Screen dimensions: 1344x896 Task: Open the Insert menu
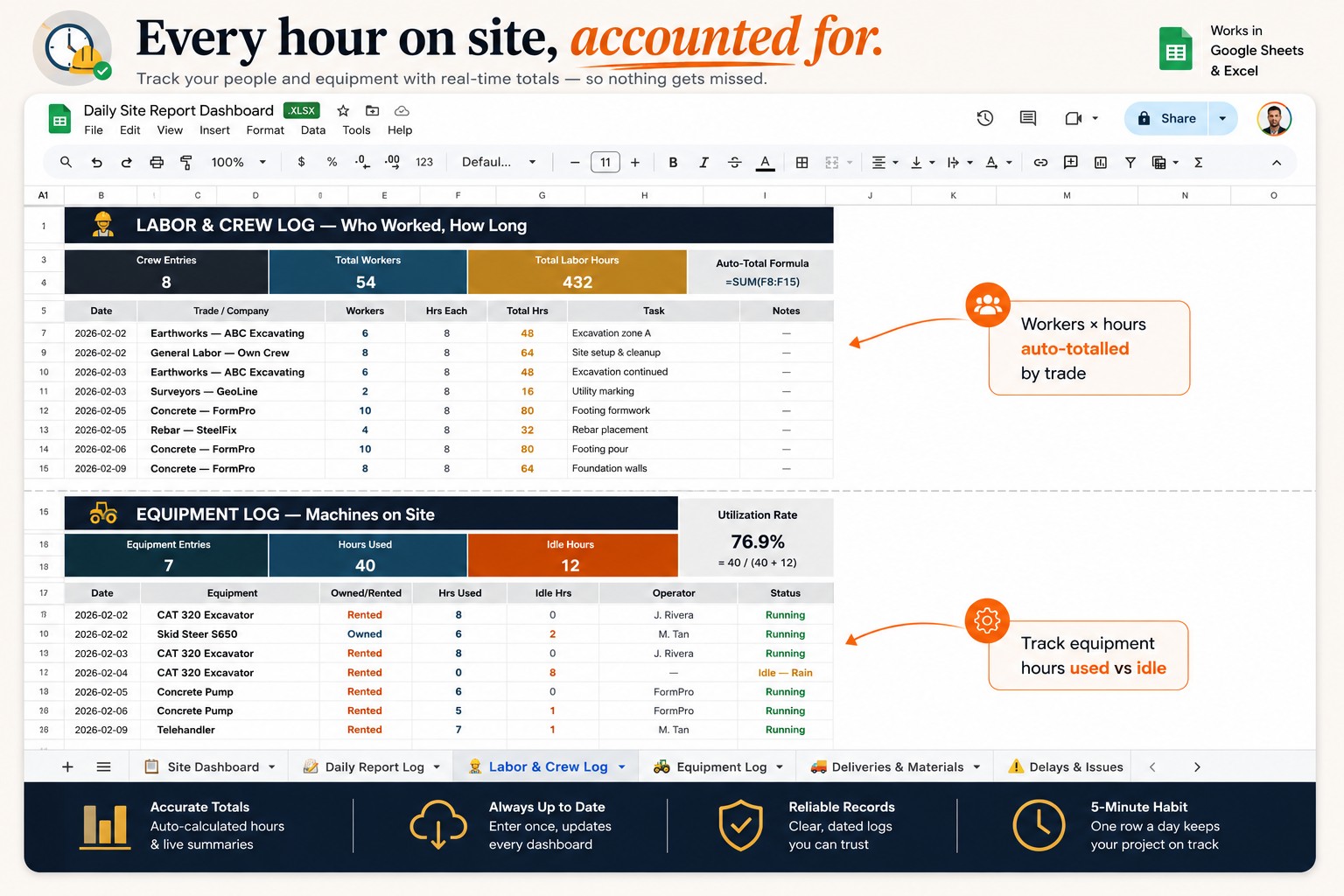(x=214, y=130)
